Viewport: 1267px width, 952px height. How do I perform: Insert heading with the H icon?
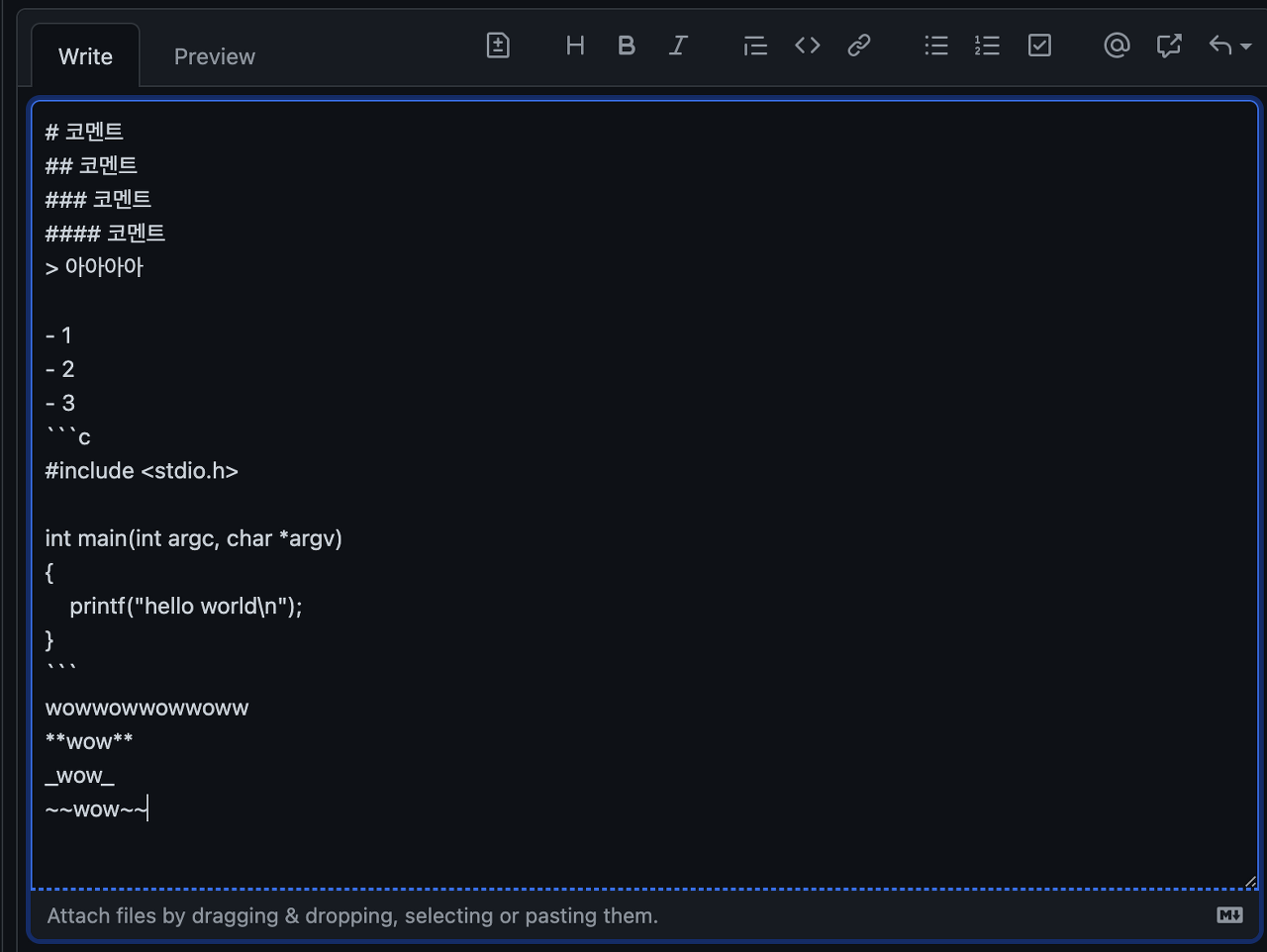point(575,46)
